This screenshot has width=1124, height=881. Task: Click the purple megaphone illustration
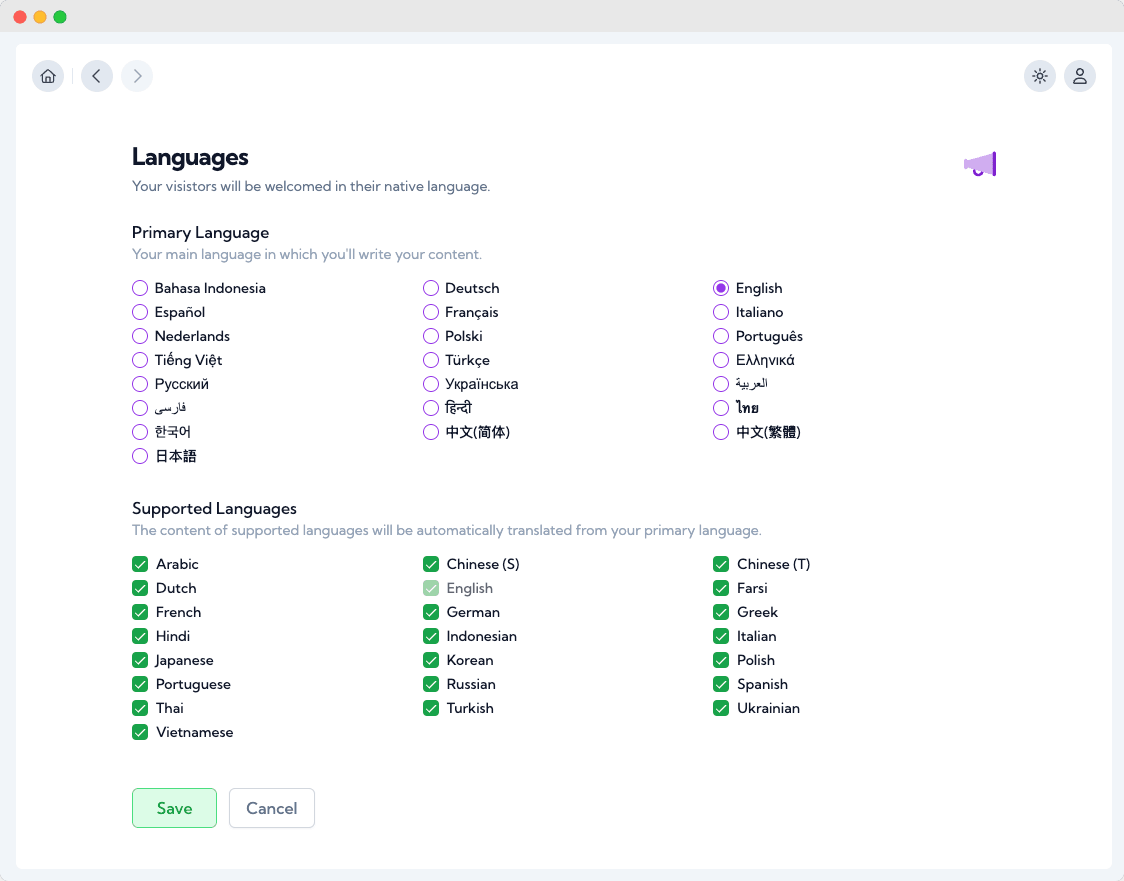[979, 164]
